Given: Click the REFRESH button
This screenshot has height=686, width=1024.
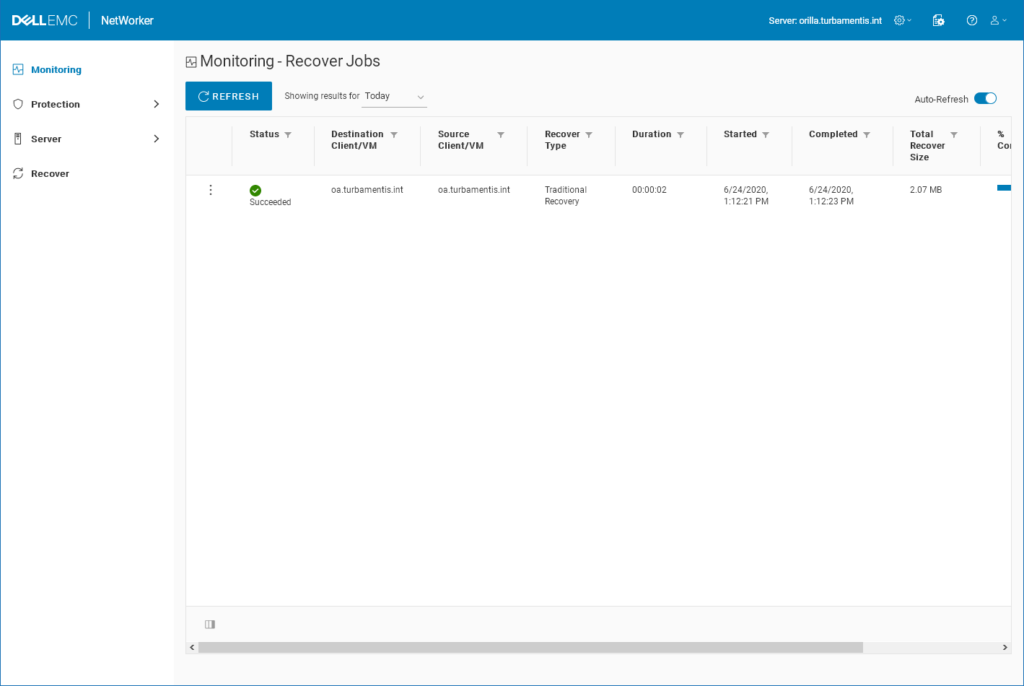Looking at the screenshot, I should point(228,96).
